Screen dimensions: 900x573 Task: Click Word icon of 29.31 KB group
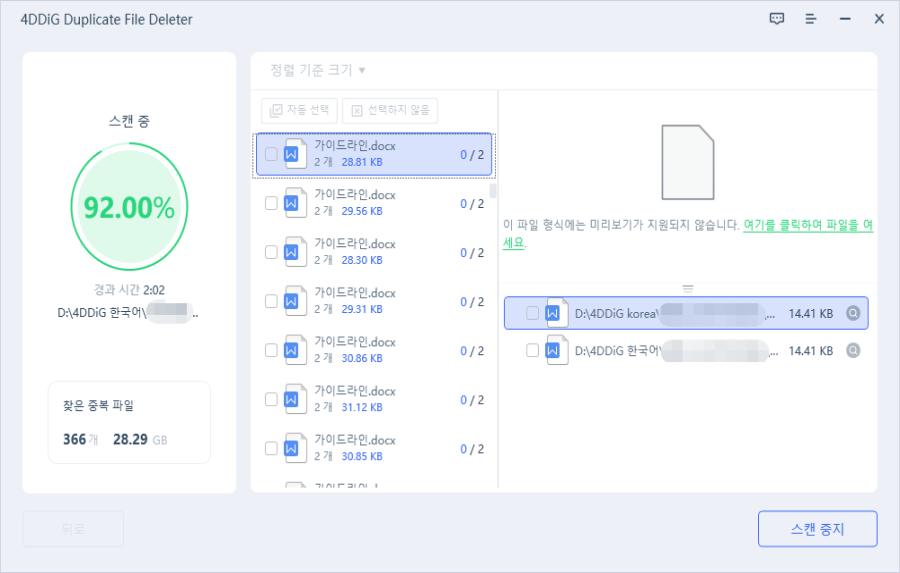[x=296, y=301]
